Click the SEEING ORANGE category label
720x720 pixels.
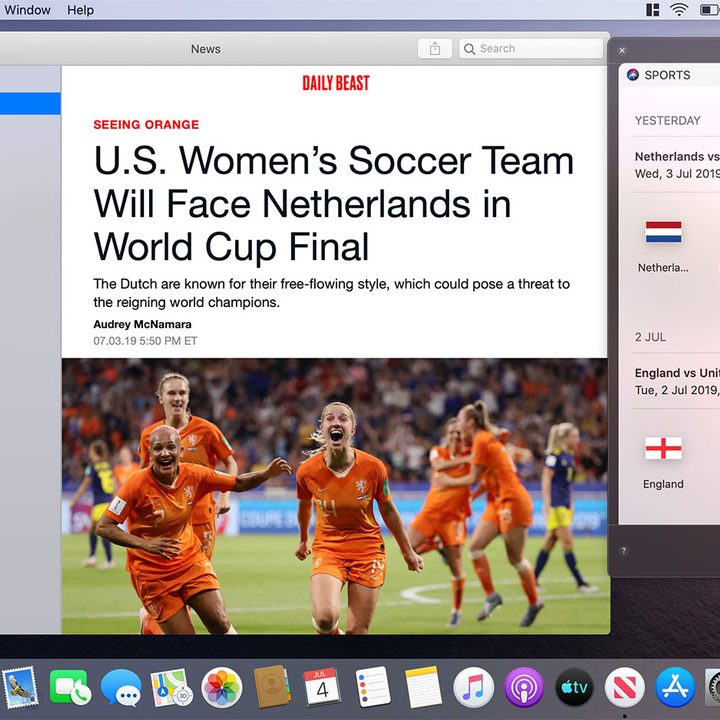(x=146, y=124)
